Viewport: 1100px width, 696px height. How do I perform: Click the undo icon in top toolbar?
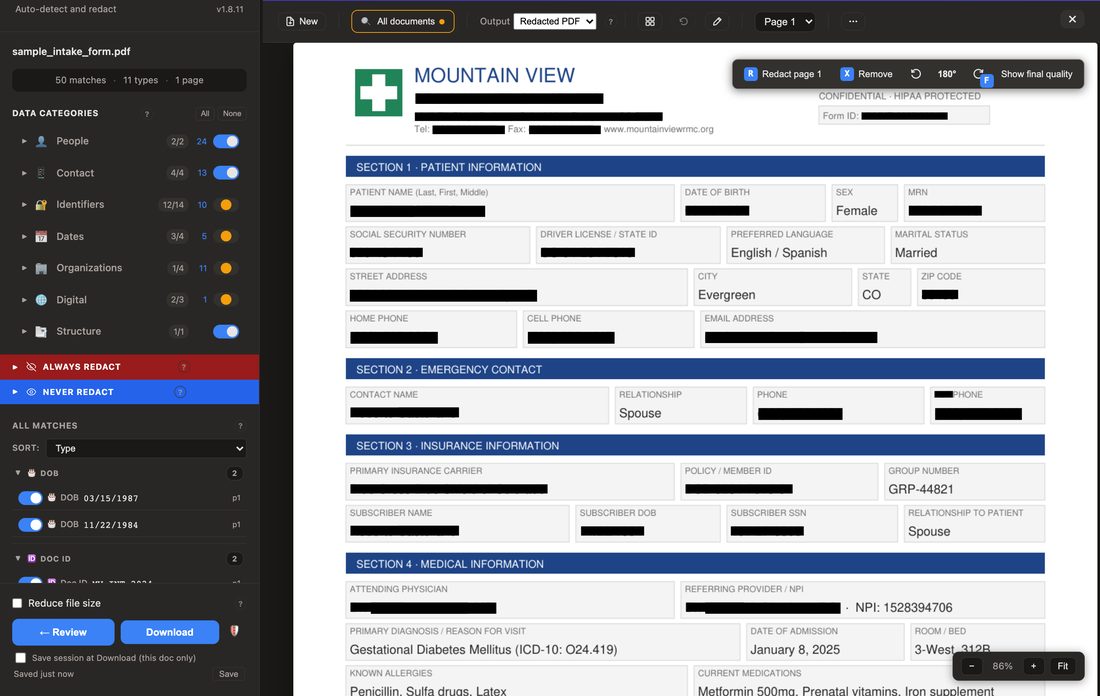[x=683, y=22]
